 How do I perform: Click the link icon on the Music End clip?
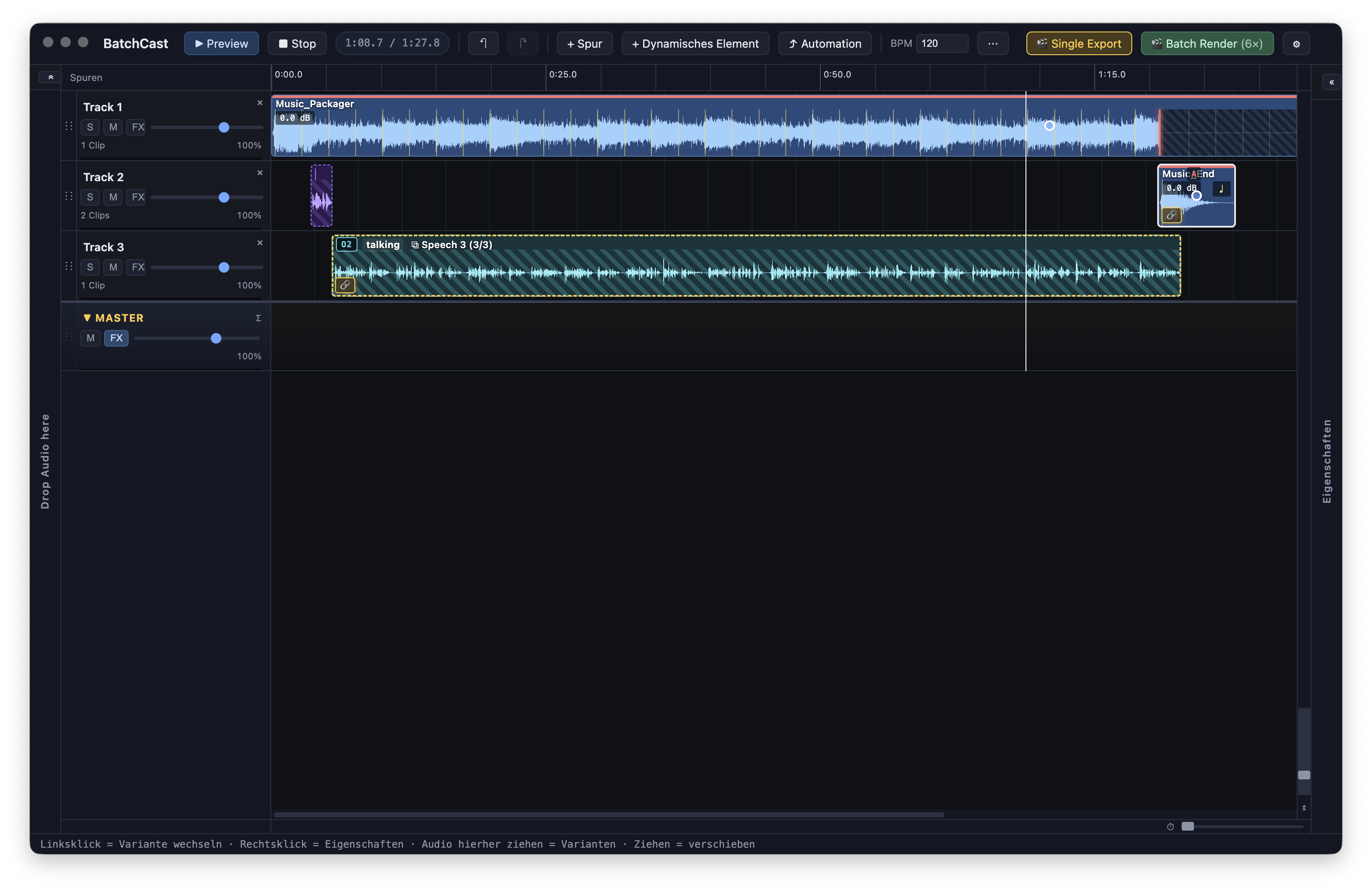[1171, 215]
